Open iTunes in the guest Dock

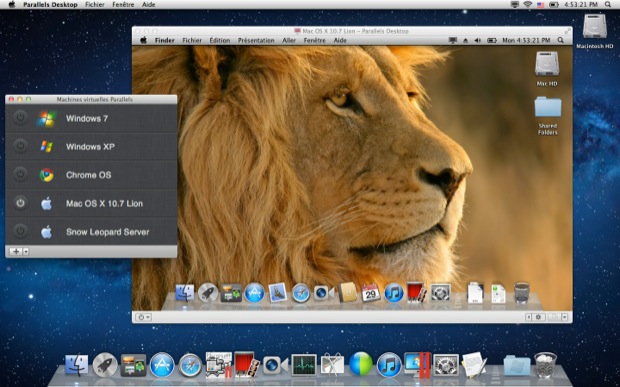tap(394, 293)
